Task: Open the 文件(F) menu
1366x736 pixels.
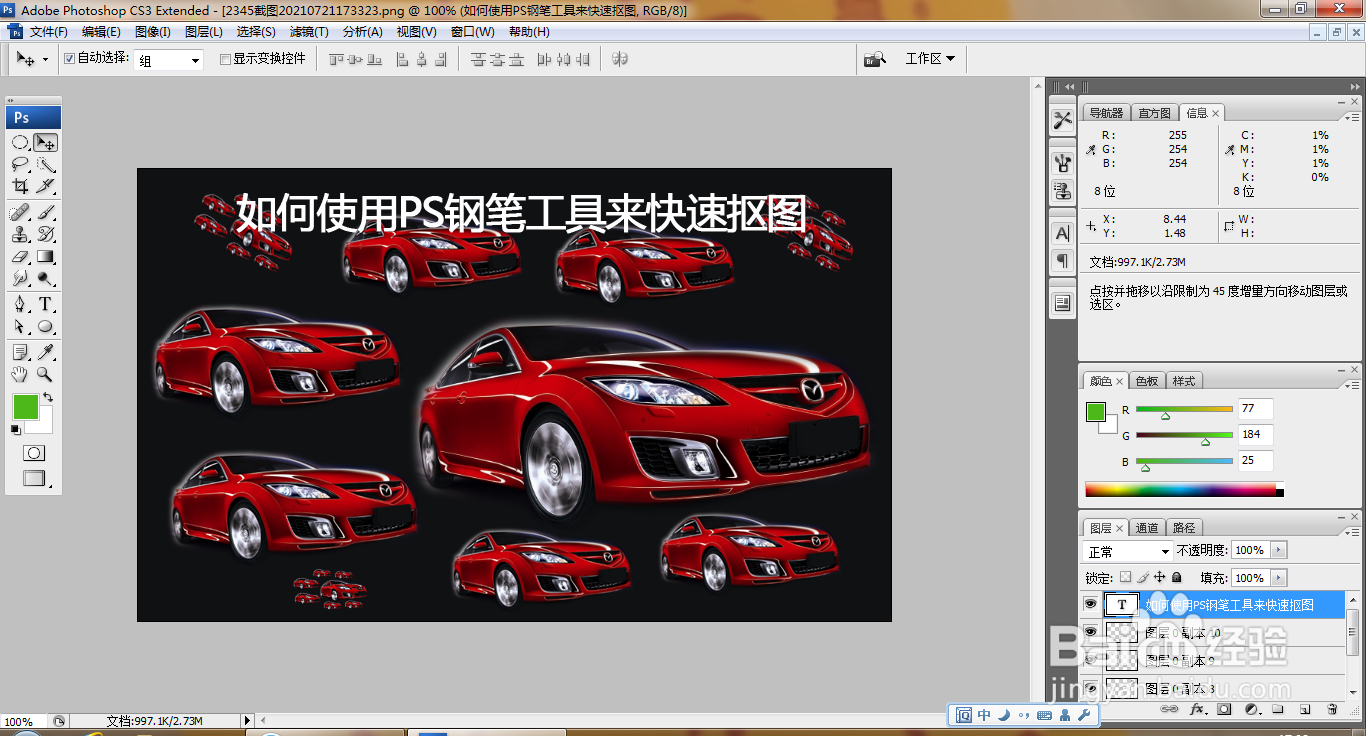Action: [x=49, y=32]
